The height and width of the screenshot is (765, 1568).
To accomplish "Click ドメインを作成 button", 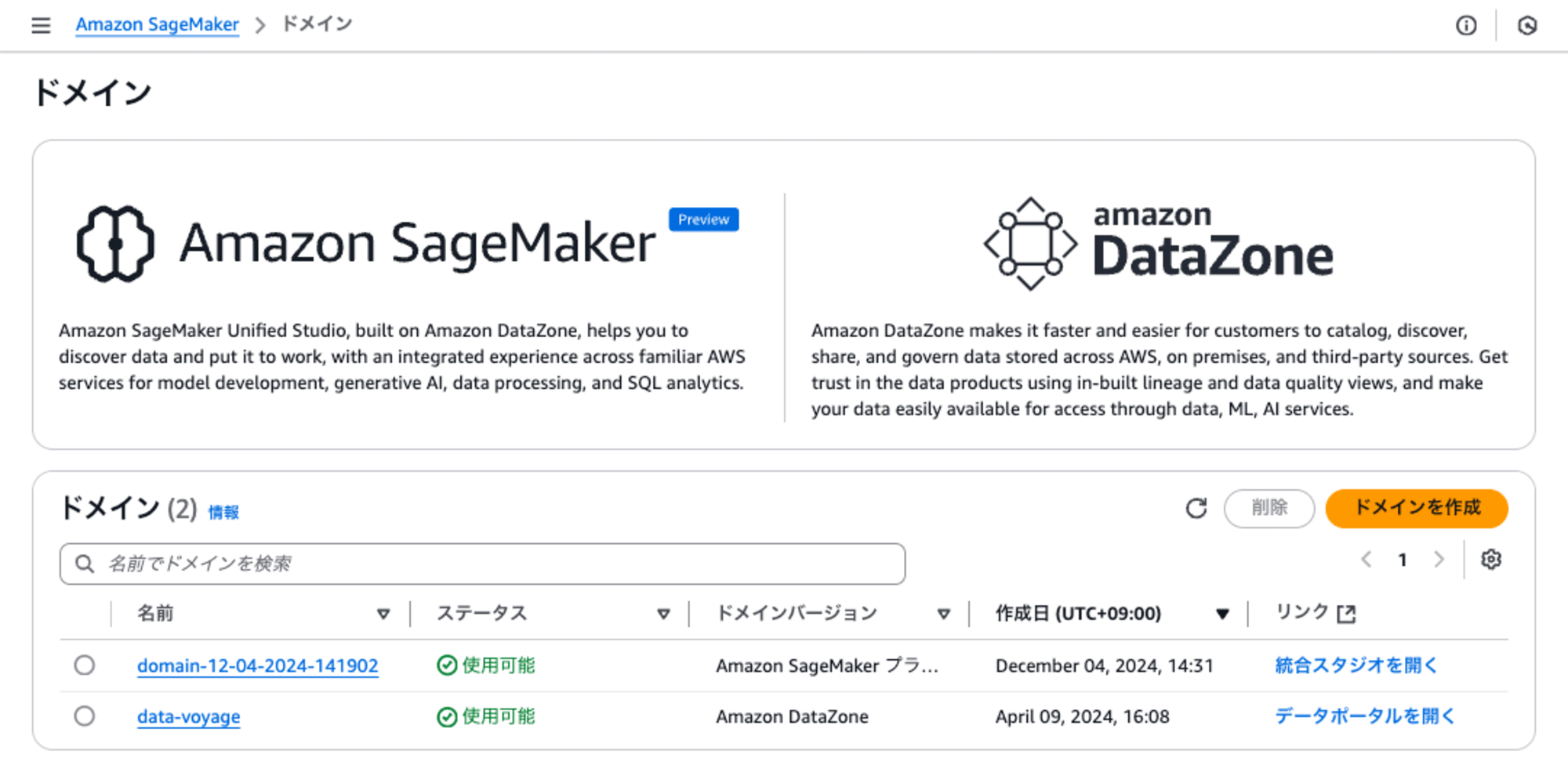I will [x=1417, y=508].
